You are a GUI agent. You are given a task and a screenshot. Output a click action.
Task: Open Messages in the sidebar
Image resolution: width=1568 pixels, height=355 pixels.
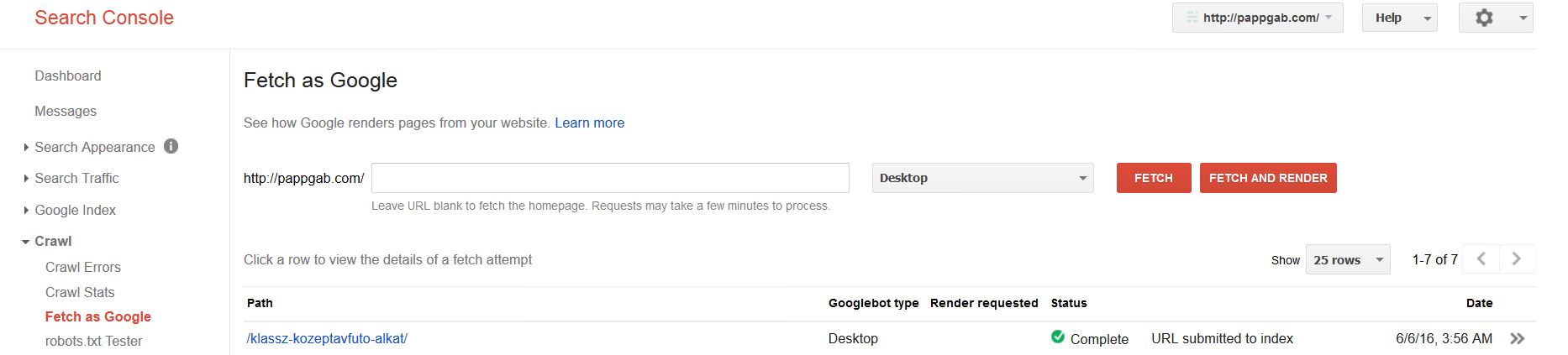coord(66,111)
